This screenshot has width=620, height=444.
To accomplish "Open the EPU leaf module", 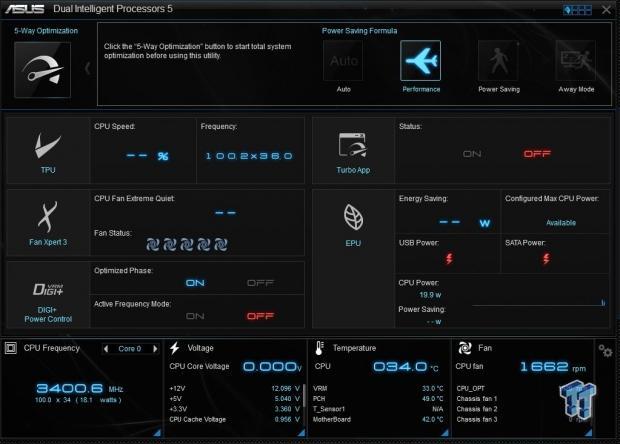I will 353,259.
